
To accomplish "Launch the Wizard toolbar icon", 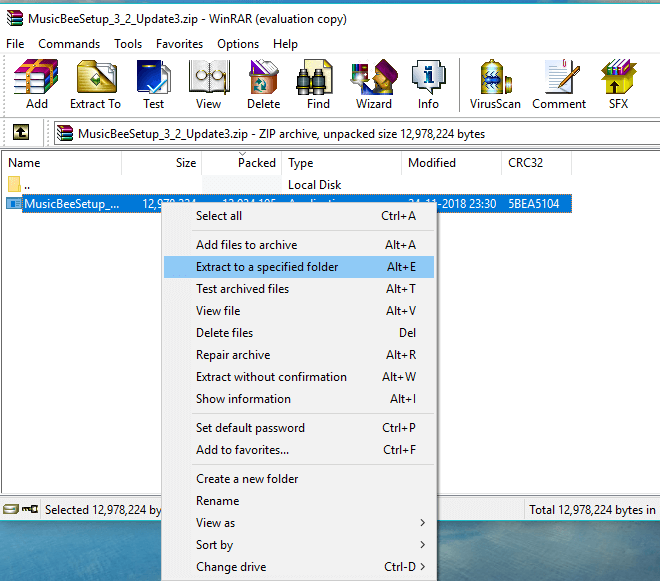I will coord(374,84).
